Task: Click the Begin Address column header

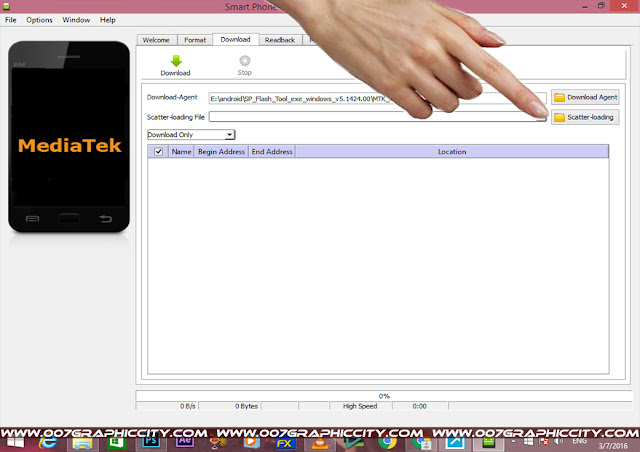Action: pyautogui.click(x=221, y=151)
